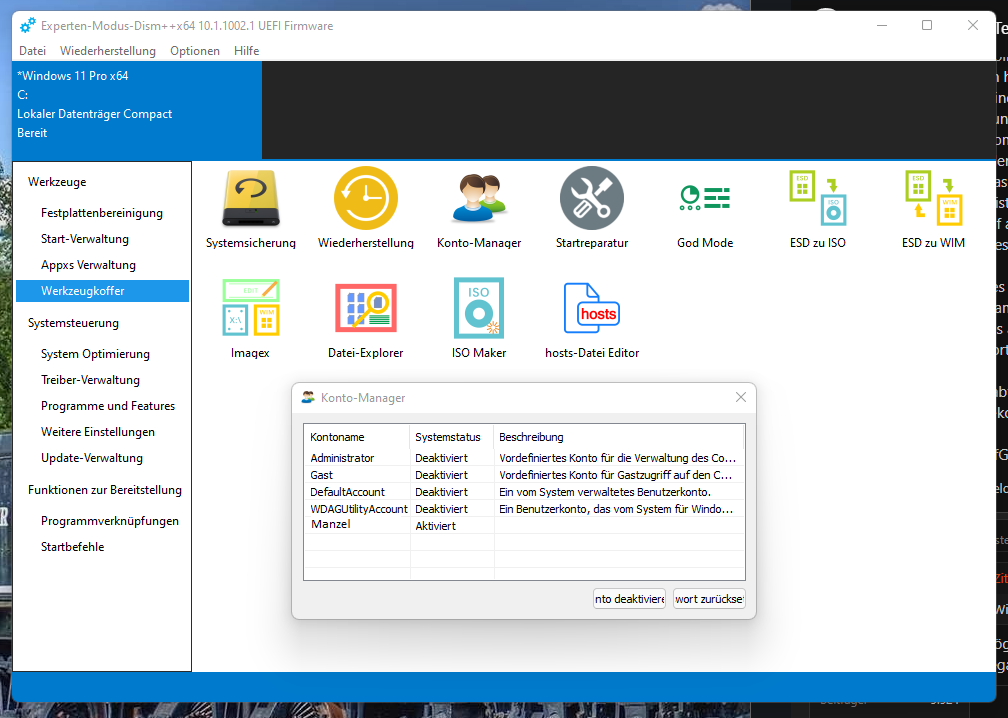Select the Administrator account row
This screenshot has height=718, width=1008.
524,458
